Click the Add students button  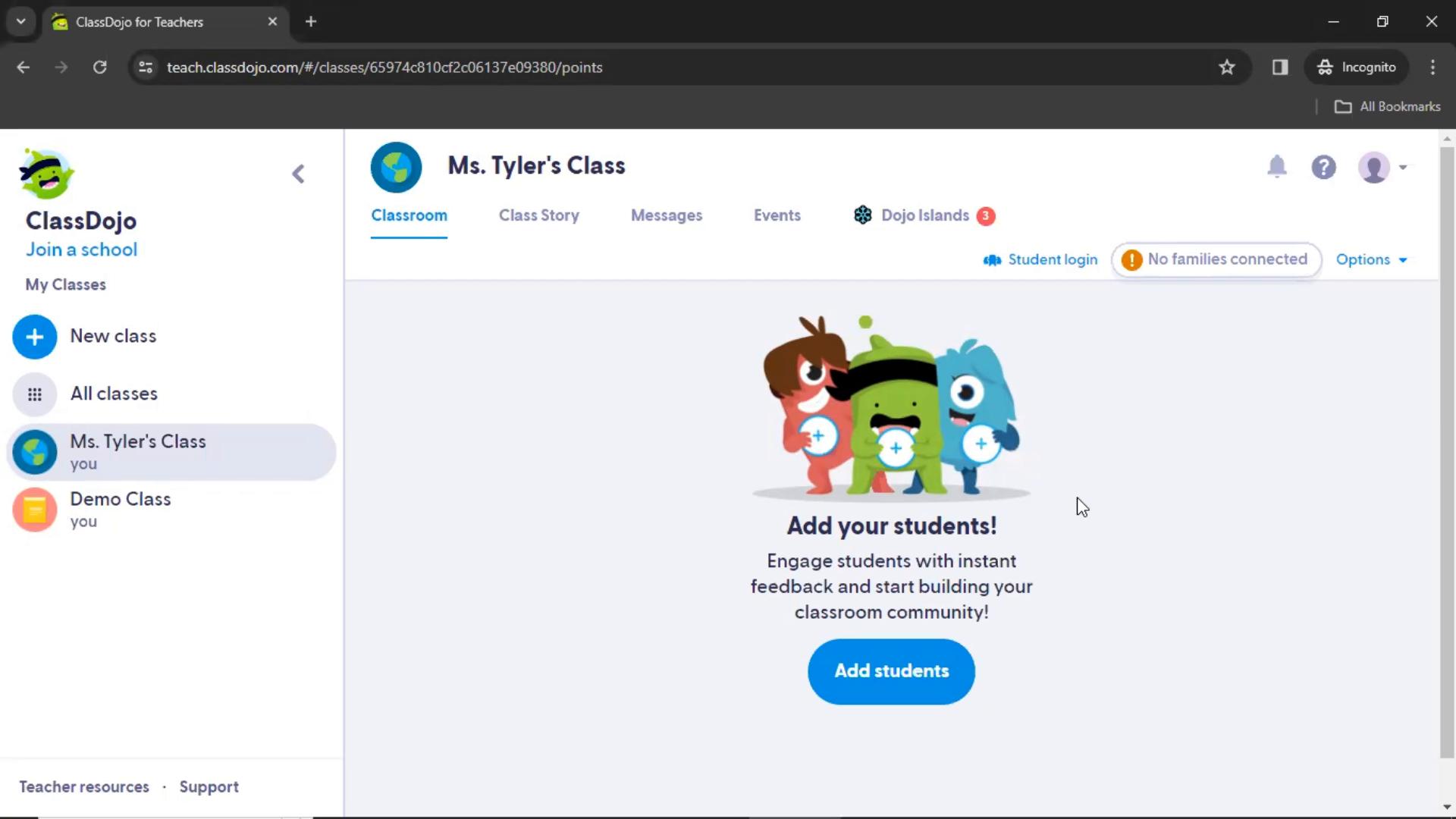(x=891, y=671)
